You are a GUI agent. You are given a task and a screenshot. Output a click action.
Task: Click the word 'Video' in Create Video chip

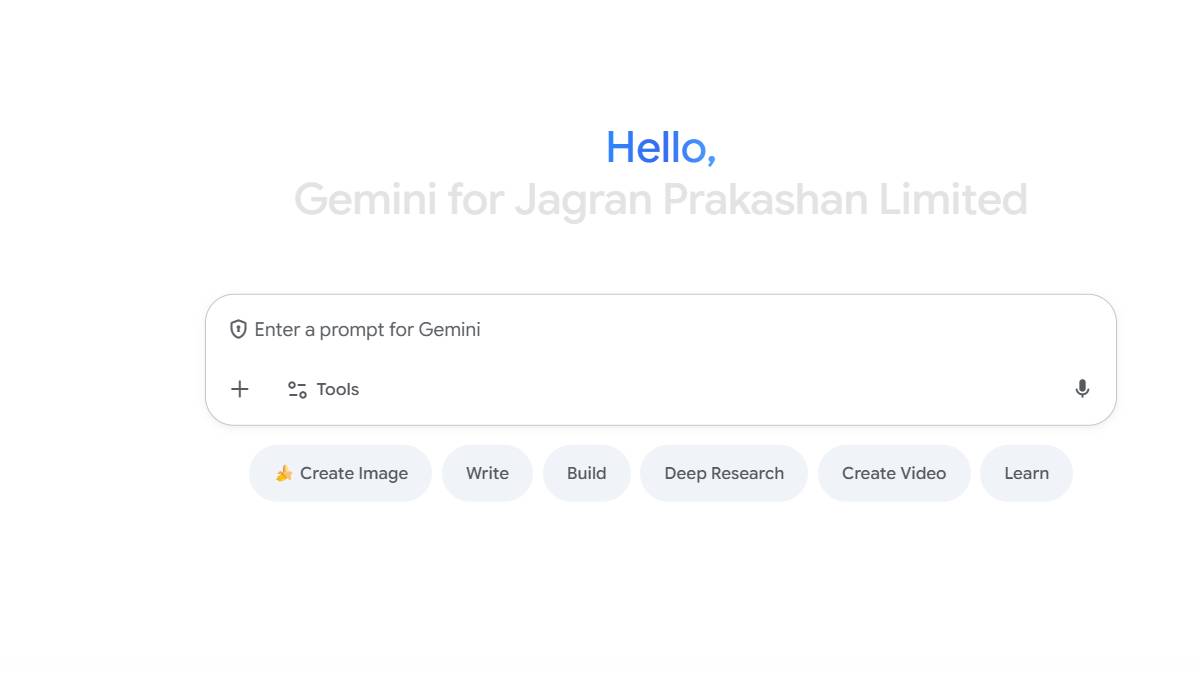click(x=921, y=473)
